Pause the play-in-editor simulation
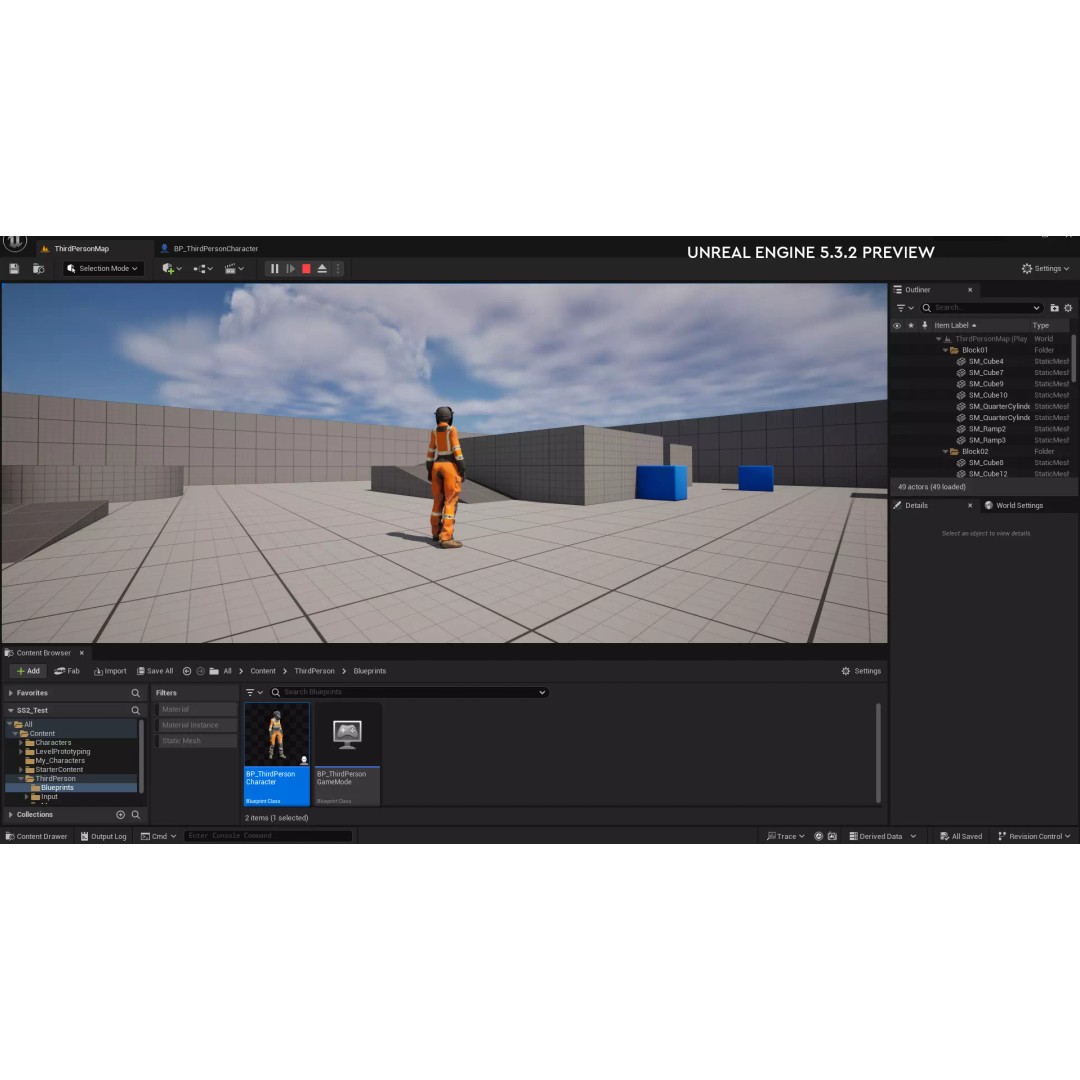The image size is (1080, 1080). tap(274, 269)
